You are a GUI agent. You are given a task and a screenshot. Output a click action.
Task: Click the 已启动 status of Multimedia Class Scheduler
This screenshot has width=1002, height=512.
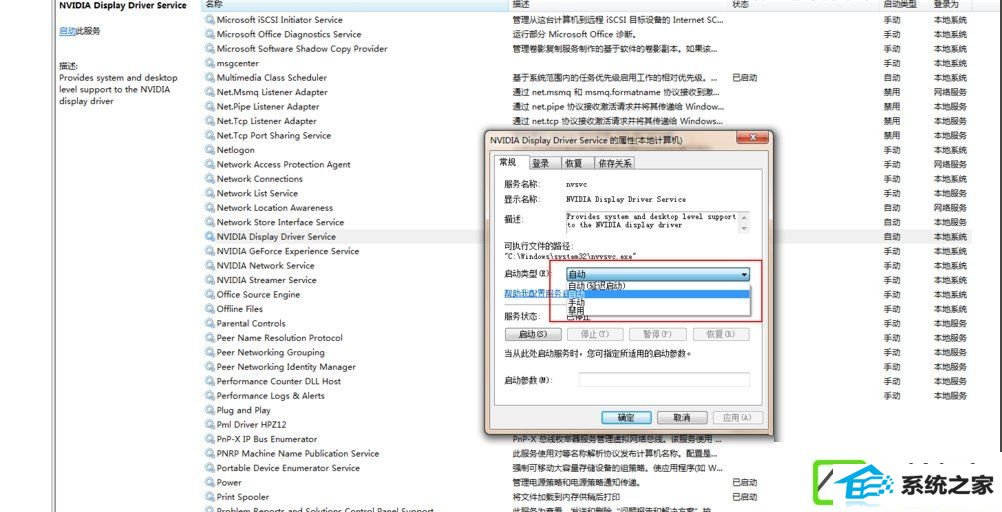coord(744,78)
